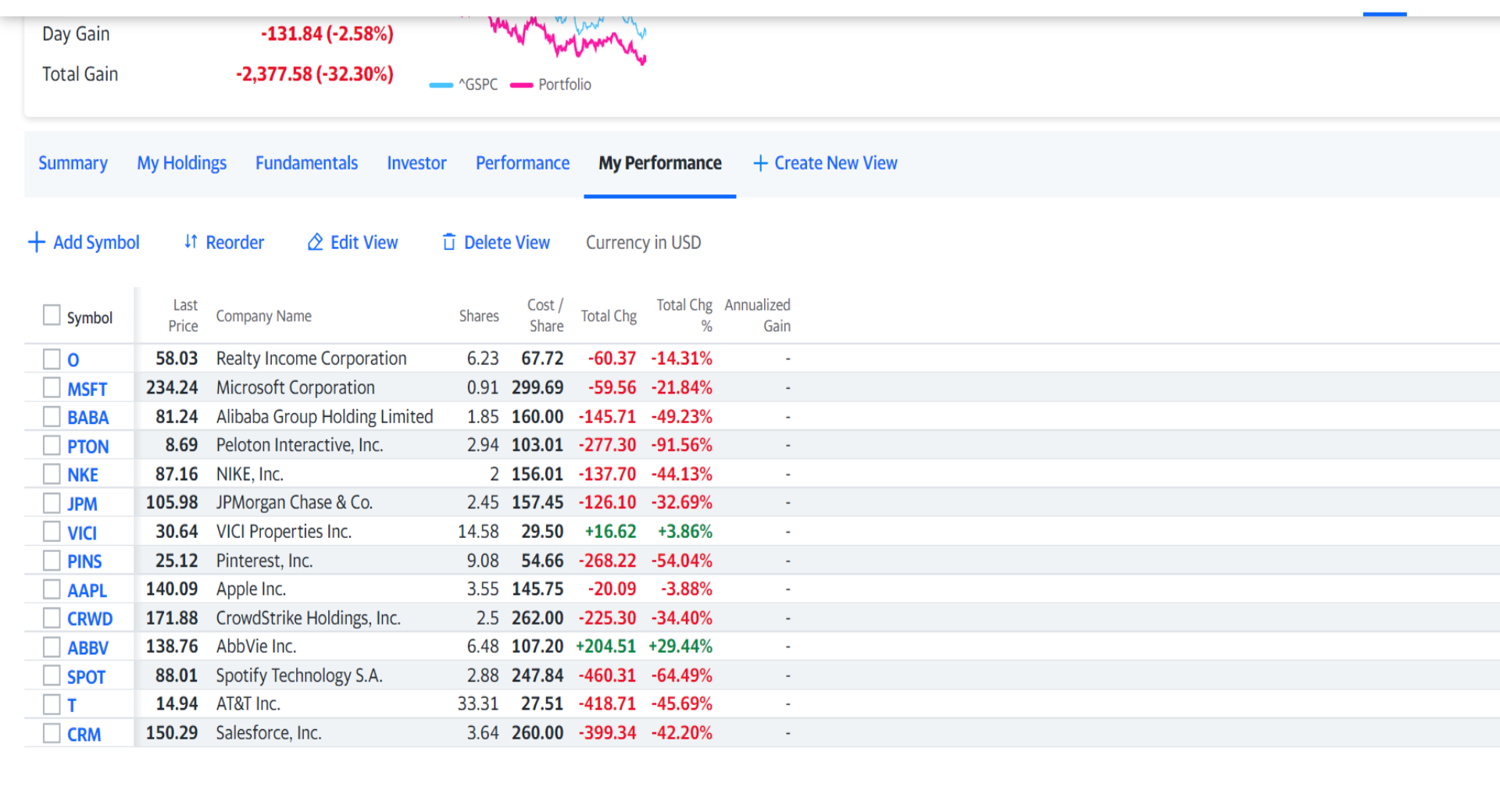Click the plus icon for Add Symbol
The height and width of the screenshot is (812, 1500).
[x=36, y=242]
